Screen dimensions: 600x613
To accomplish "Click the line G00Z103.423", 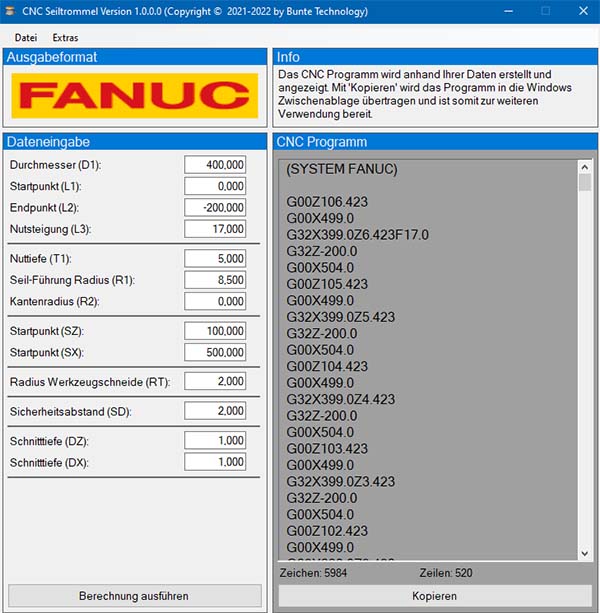I will (327, 448).
